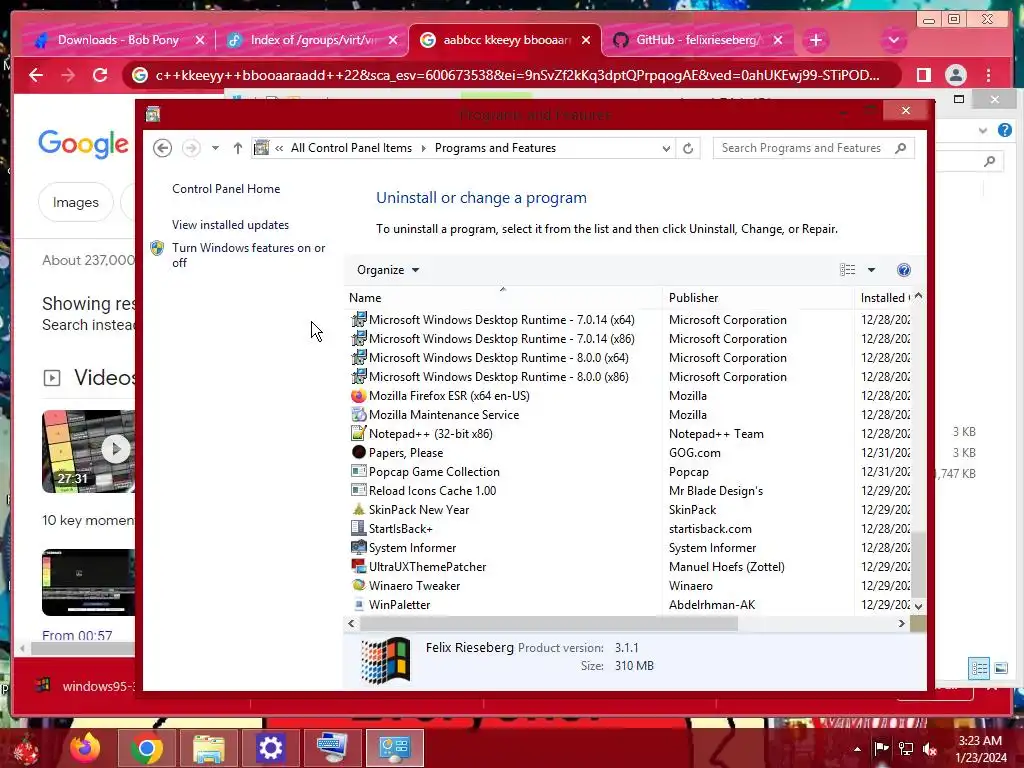Click the horizontal scrollbar of the program list
1024x768 pixels.
pos(549,624)
